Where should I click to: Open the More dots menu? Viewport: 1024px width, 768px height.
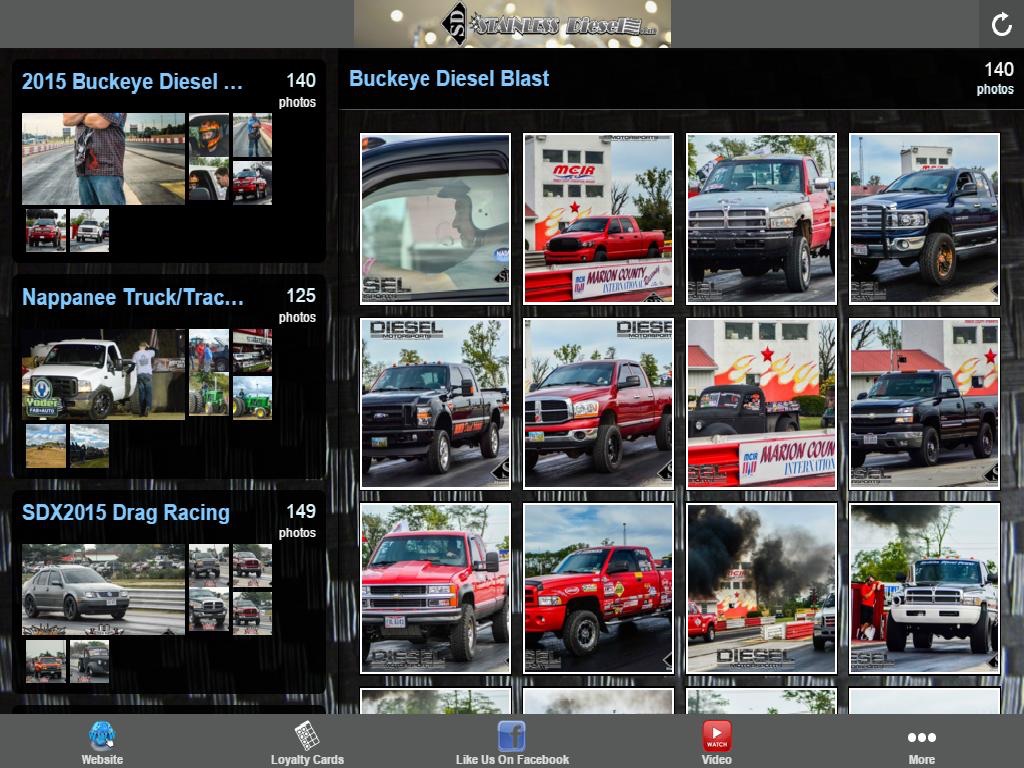pos(921,737)
